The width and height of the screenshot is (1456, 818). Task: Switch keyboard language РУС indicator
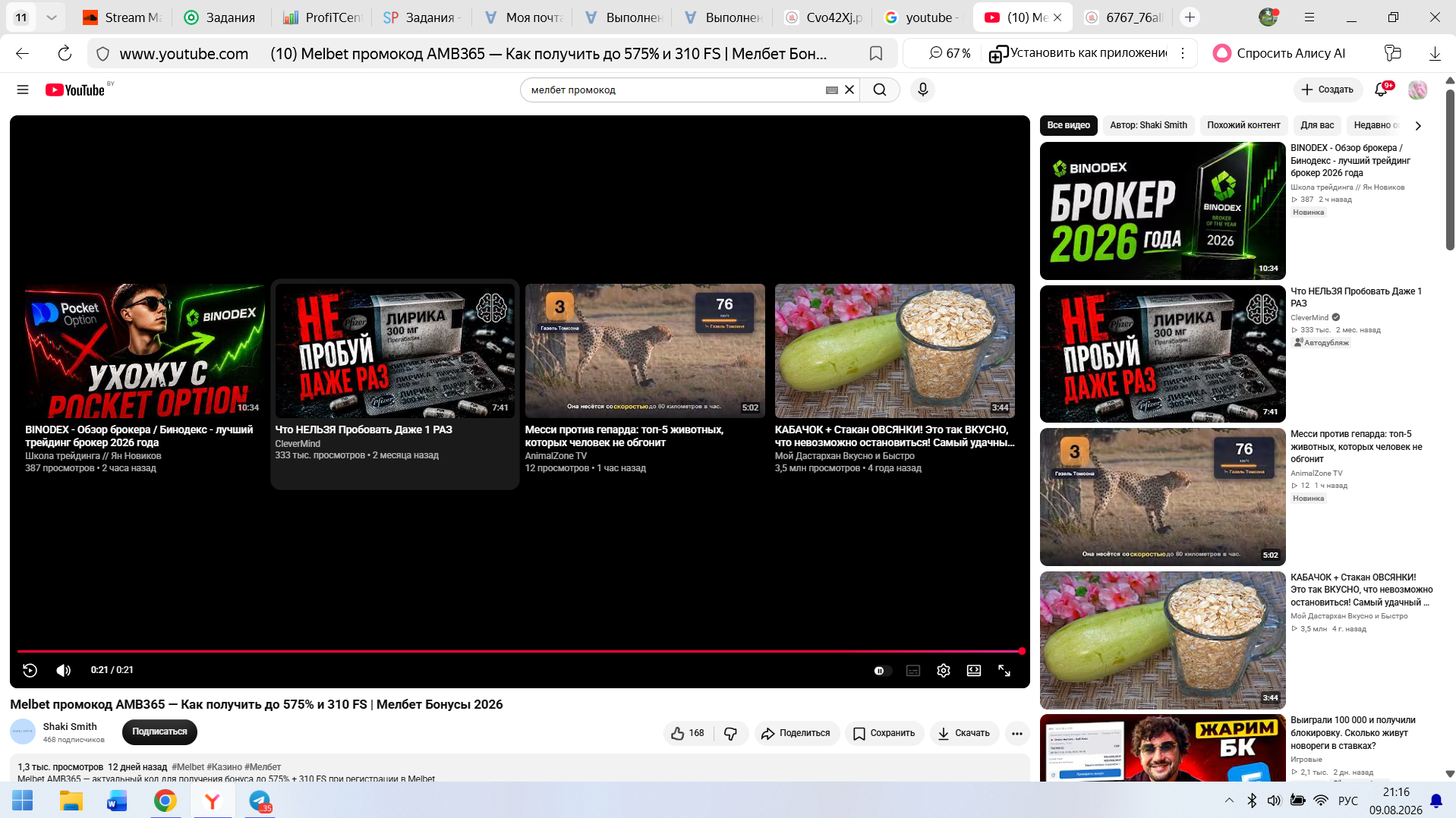(1347, 801)
